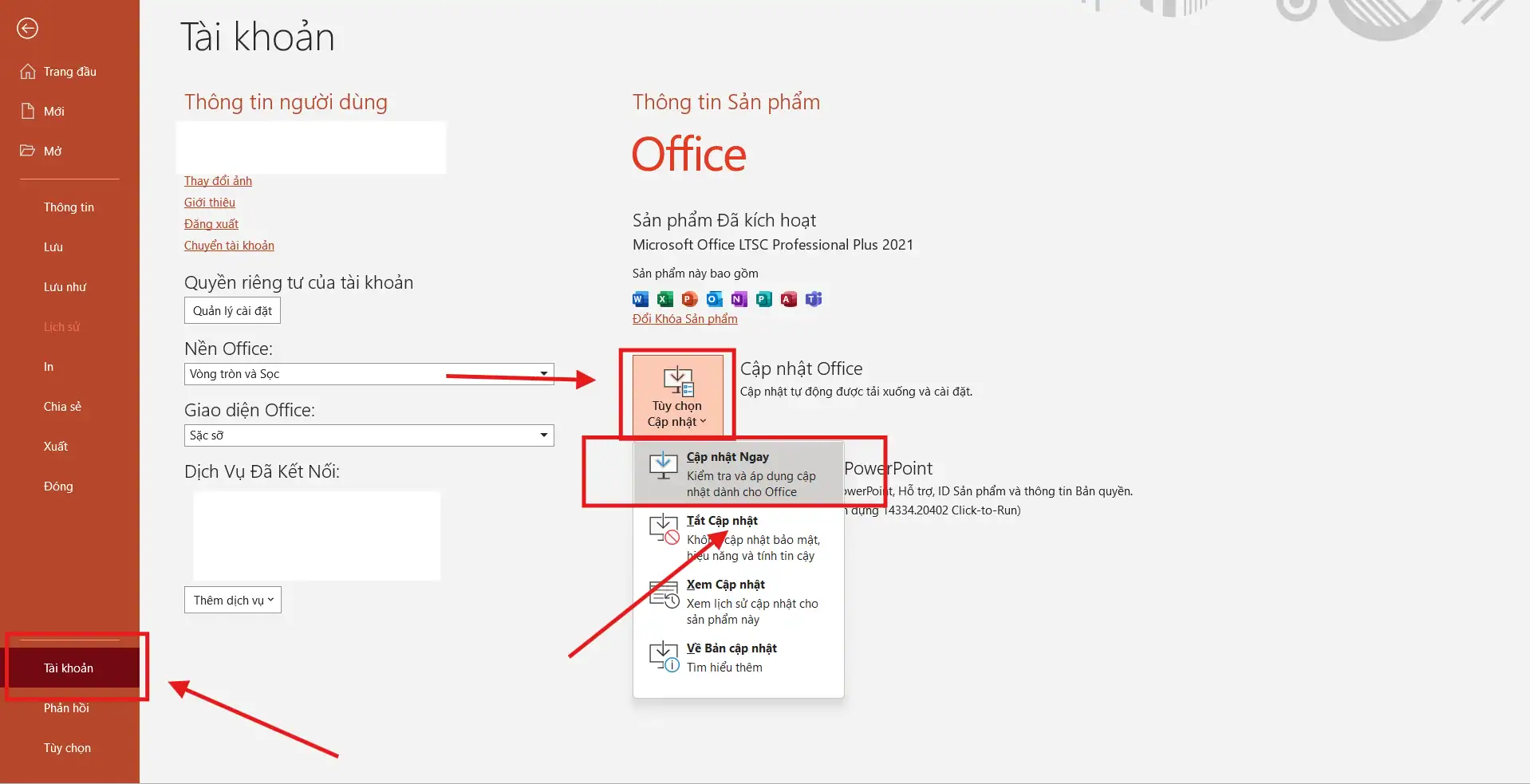Open the Nền Office dropdown
The image size is (1530, 784).
(x=543, y=374)
